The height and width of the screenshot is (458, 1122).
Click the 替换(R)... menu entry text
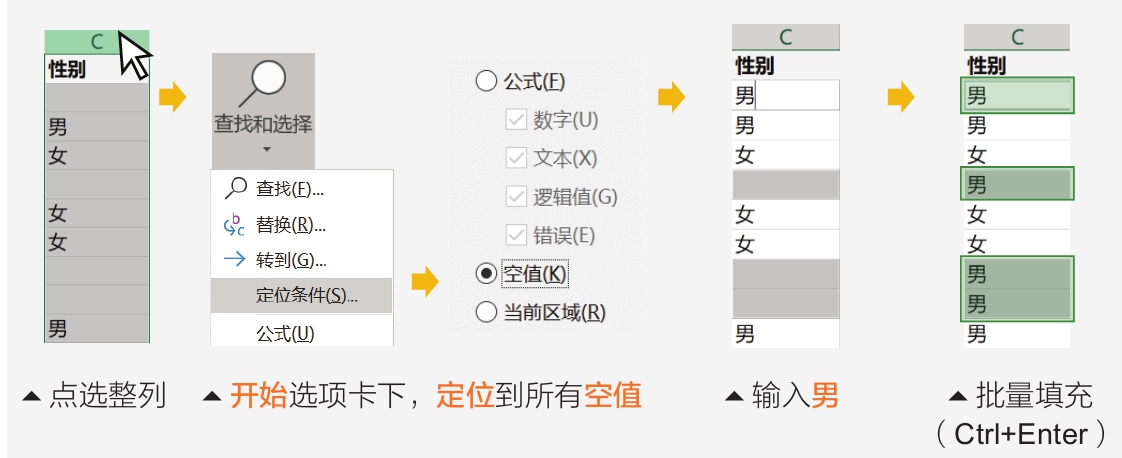291,225
